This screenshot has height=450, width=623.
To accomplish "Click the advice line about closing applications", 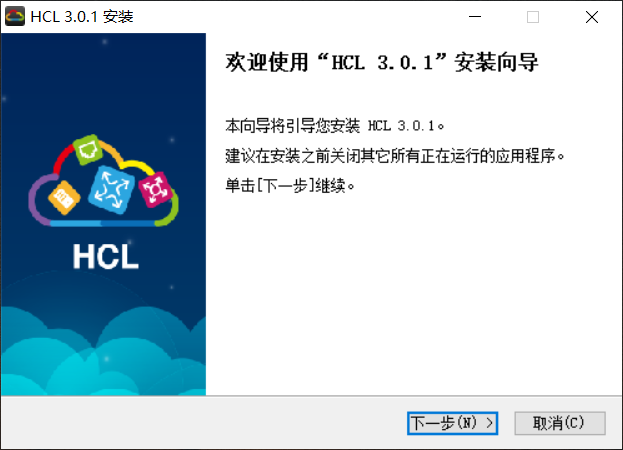I will [395, 156].
